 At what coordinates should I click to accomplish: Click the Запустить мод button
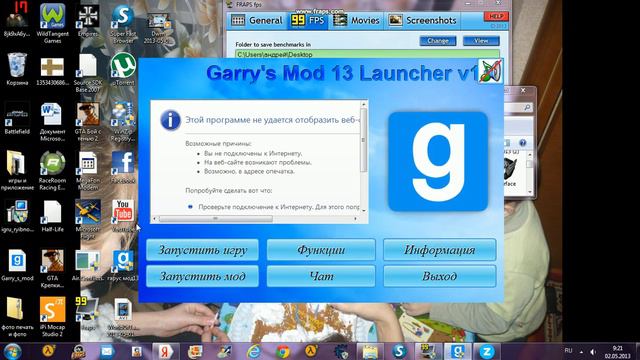point(202,276)
